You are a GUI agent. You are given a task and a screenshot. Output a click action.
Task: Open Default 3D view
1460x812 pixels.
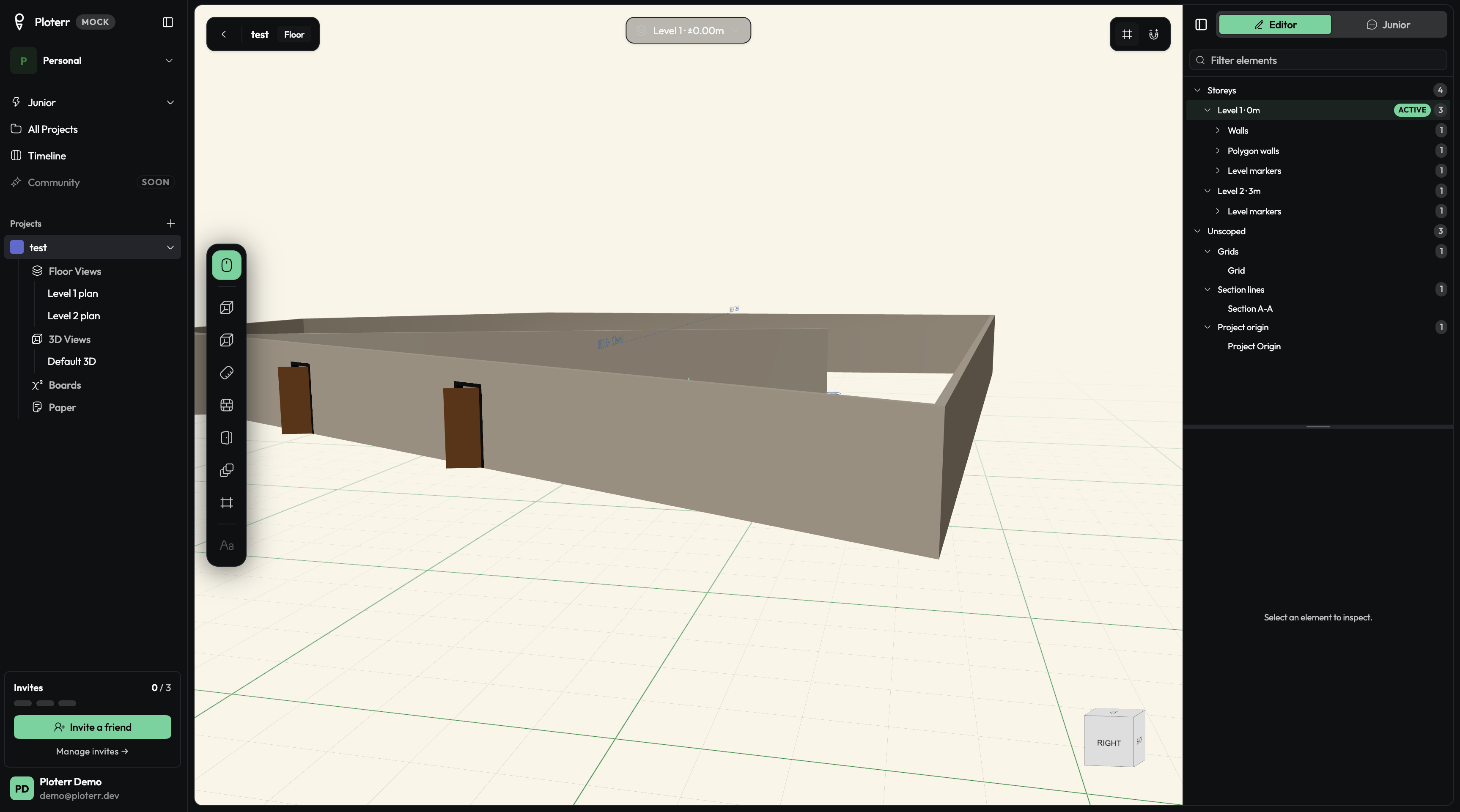(72, 361)
